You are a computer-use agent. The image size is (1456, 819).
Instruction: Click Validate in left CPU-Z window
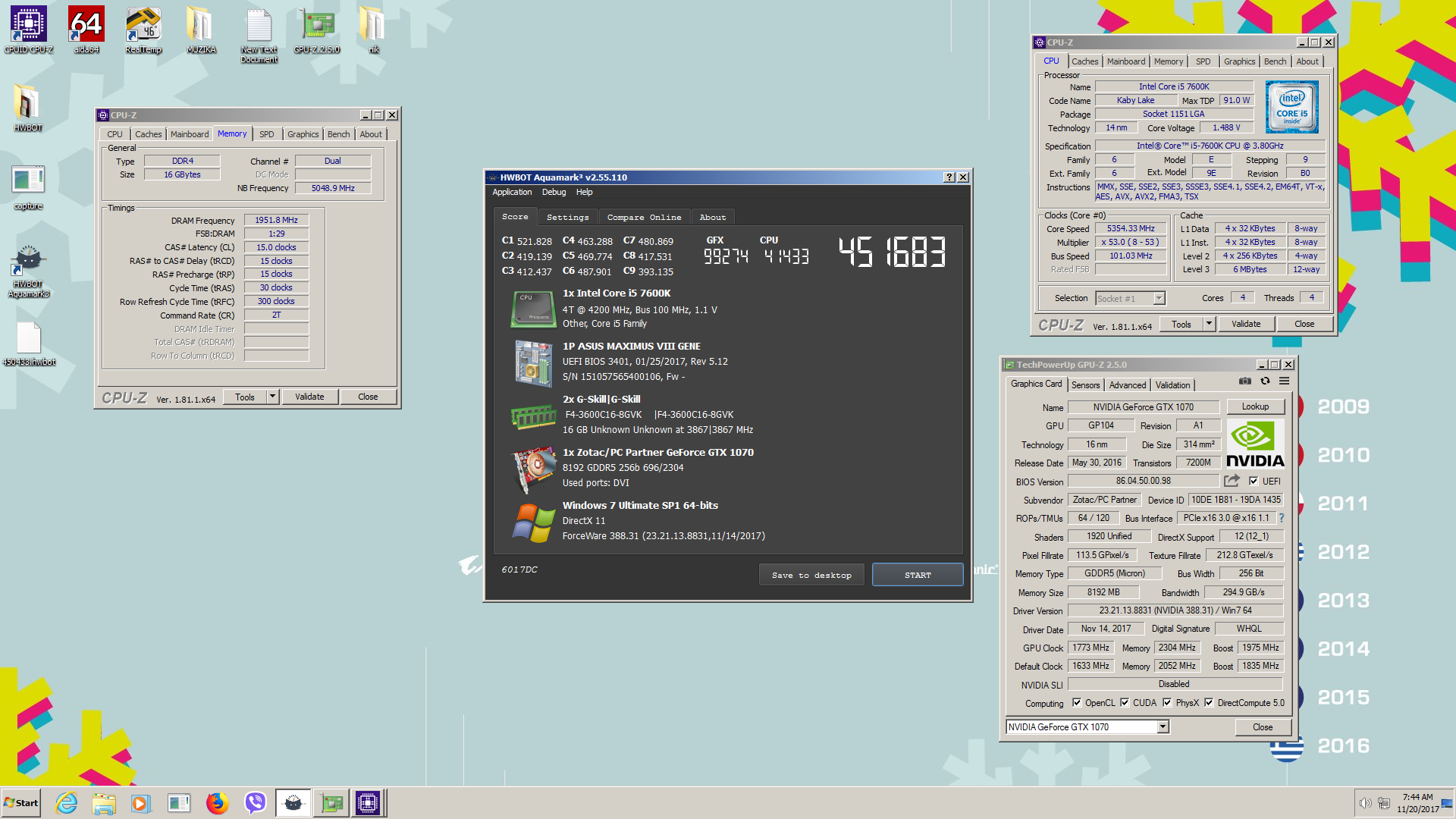[x=309, y=397]
